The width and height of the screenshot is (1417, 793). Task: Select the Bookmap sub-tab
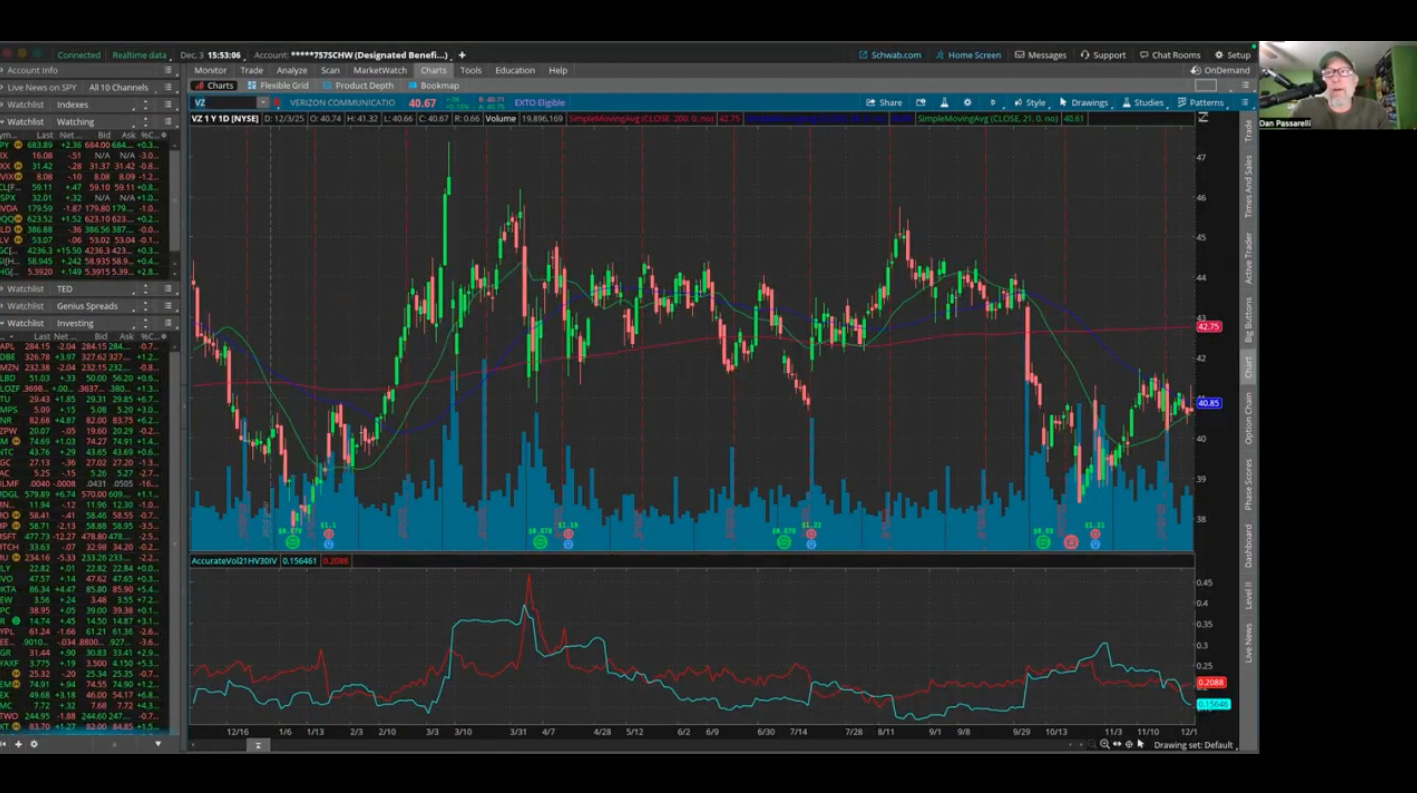tap(433, 85)
